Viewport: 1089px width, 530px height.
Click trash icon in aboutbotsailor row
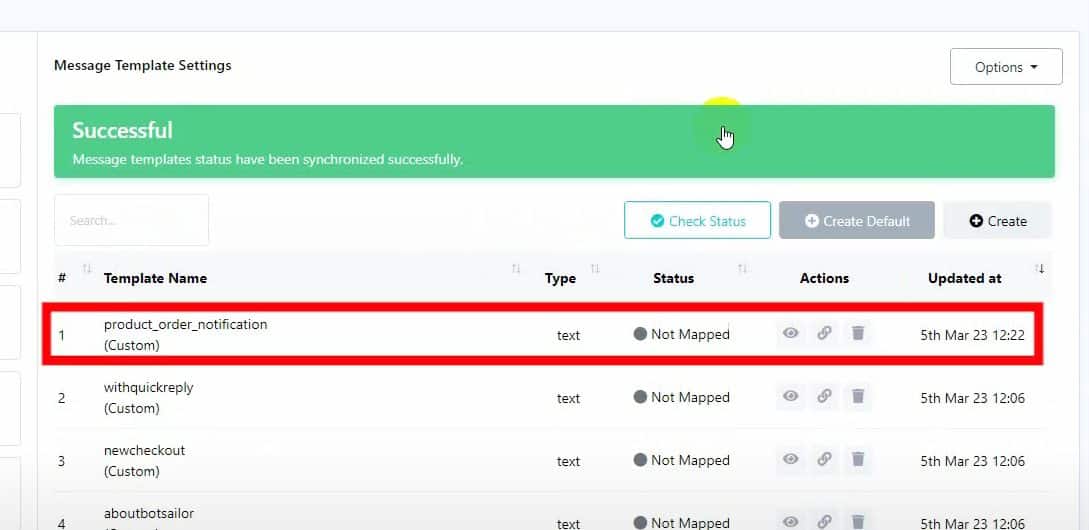point(857,522)
